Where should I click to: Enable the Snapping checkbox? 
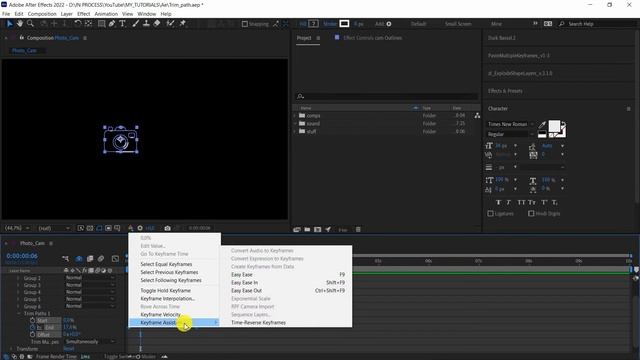(x=244, y=24)
